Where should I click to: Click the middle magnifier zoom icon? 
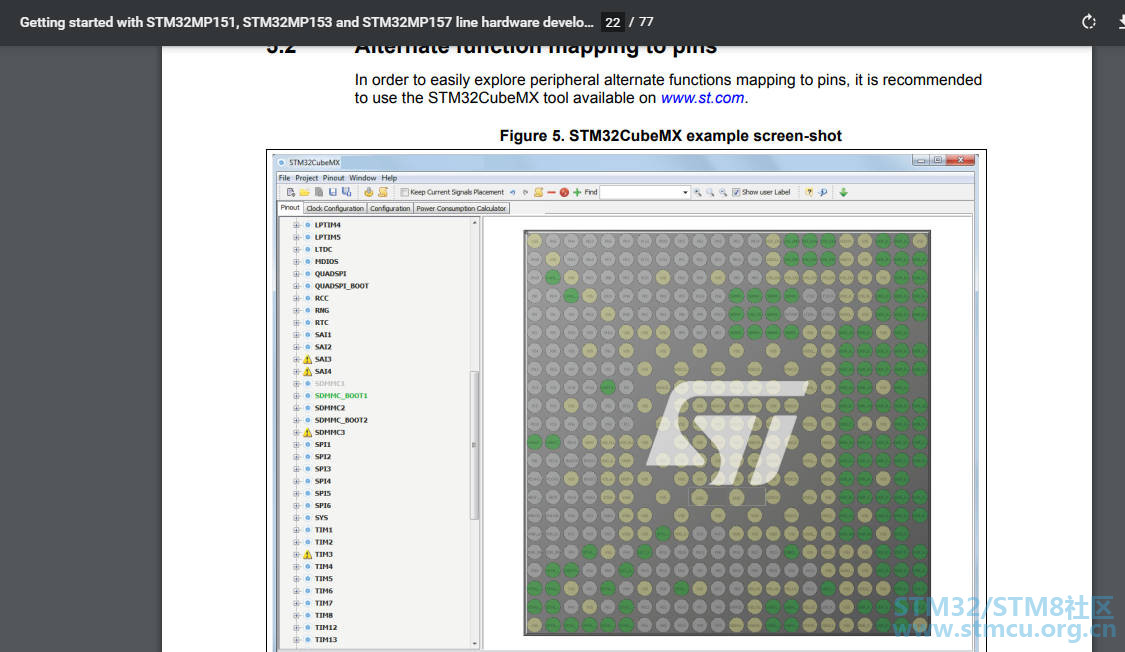[710, 192]
